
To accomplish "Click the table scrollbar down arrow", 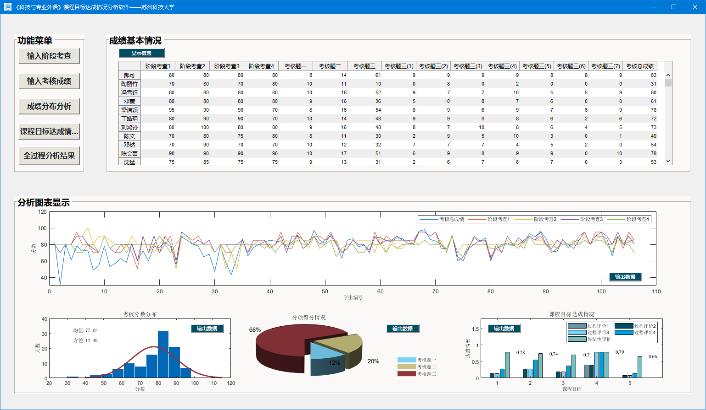I will point(668,161).
